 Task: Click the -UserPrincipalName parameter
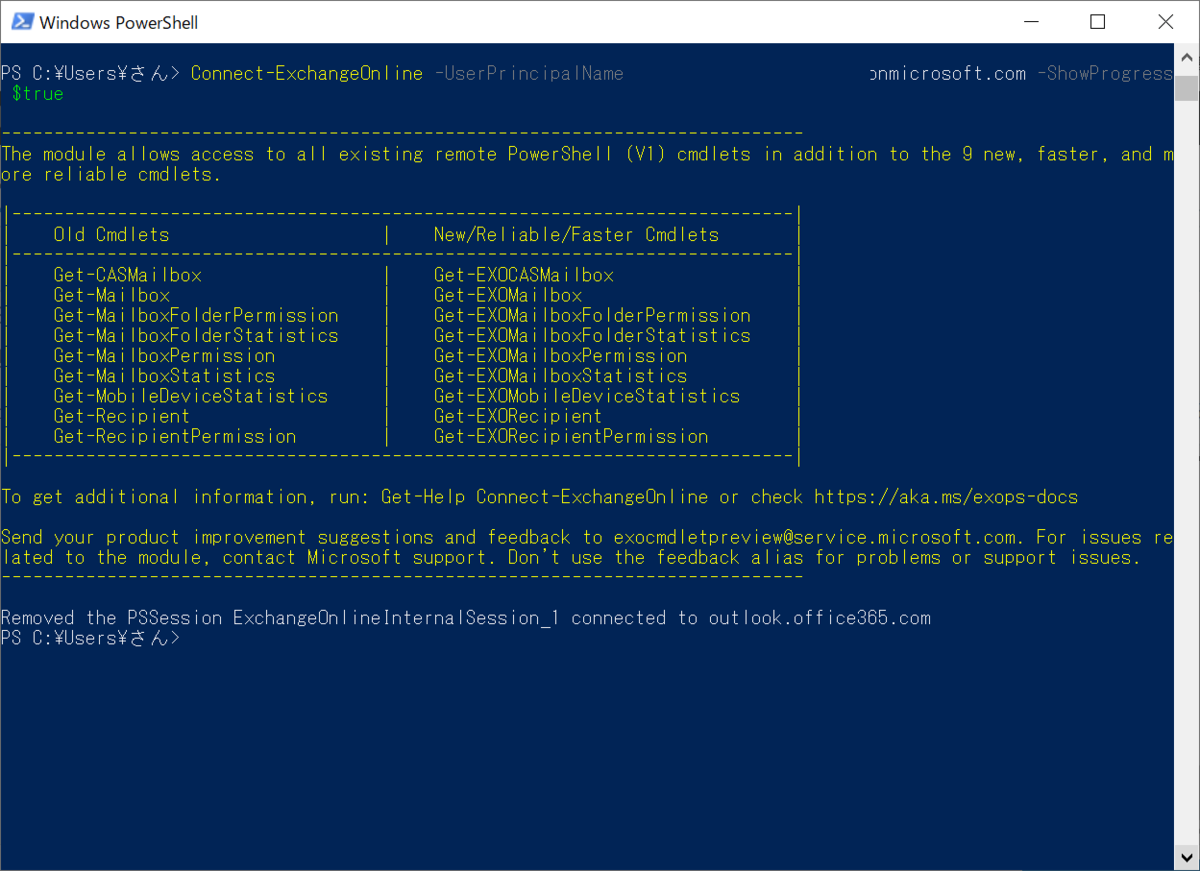pyautogui.click(x=529, y=73)
